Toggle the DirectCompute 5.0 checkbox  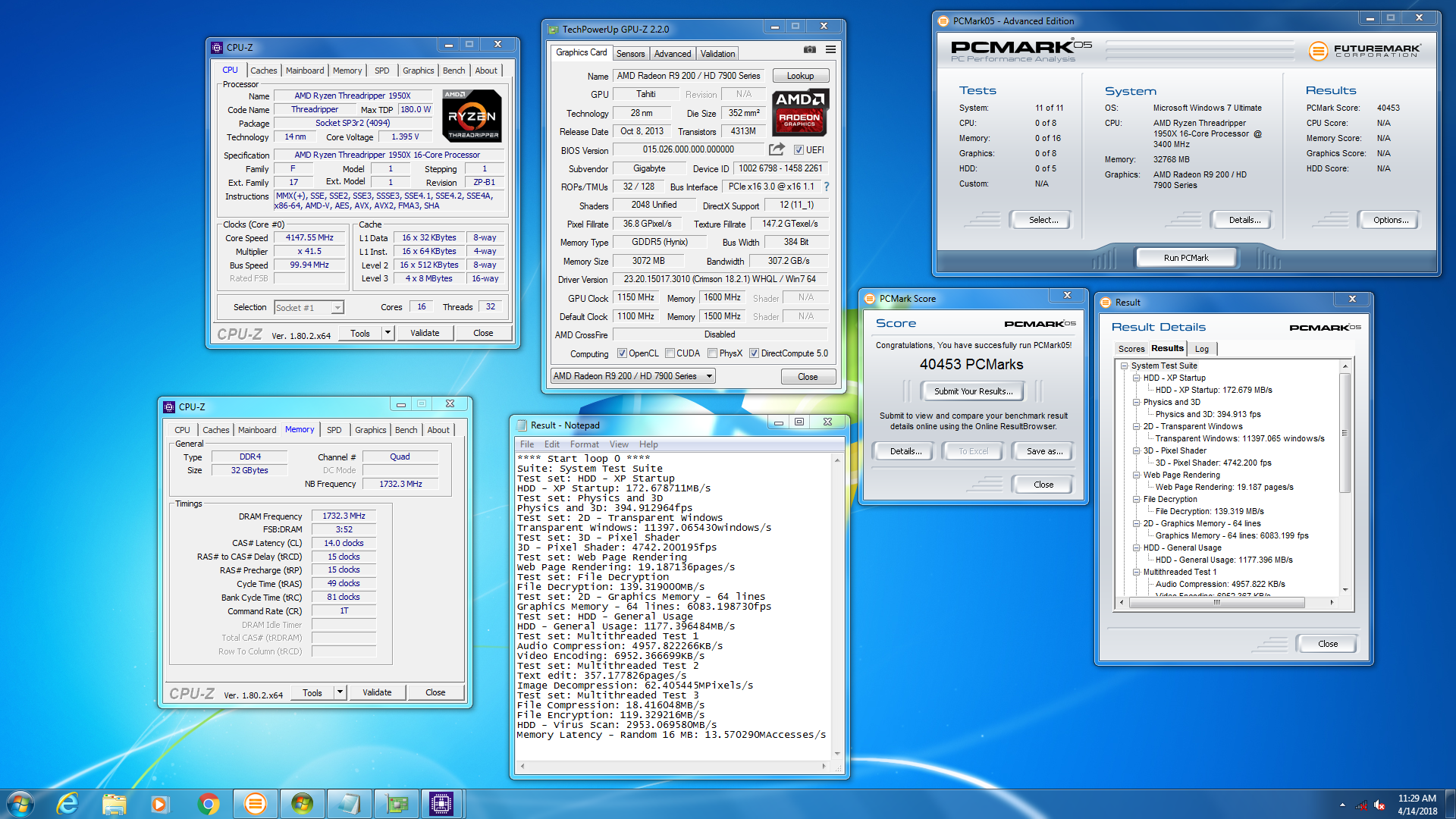[x=754, y=353]
